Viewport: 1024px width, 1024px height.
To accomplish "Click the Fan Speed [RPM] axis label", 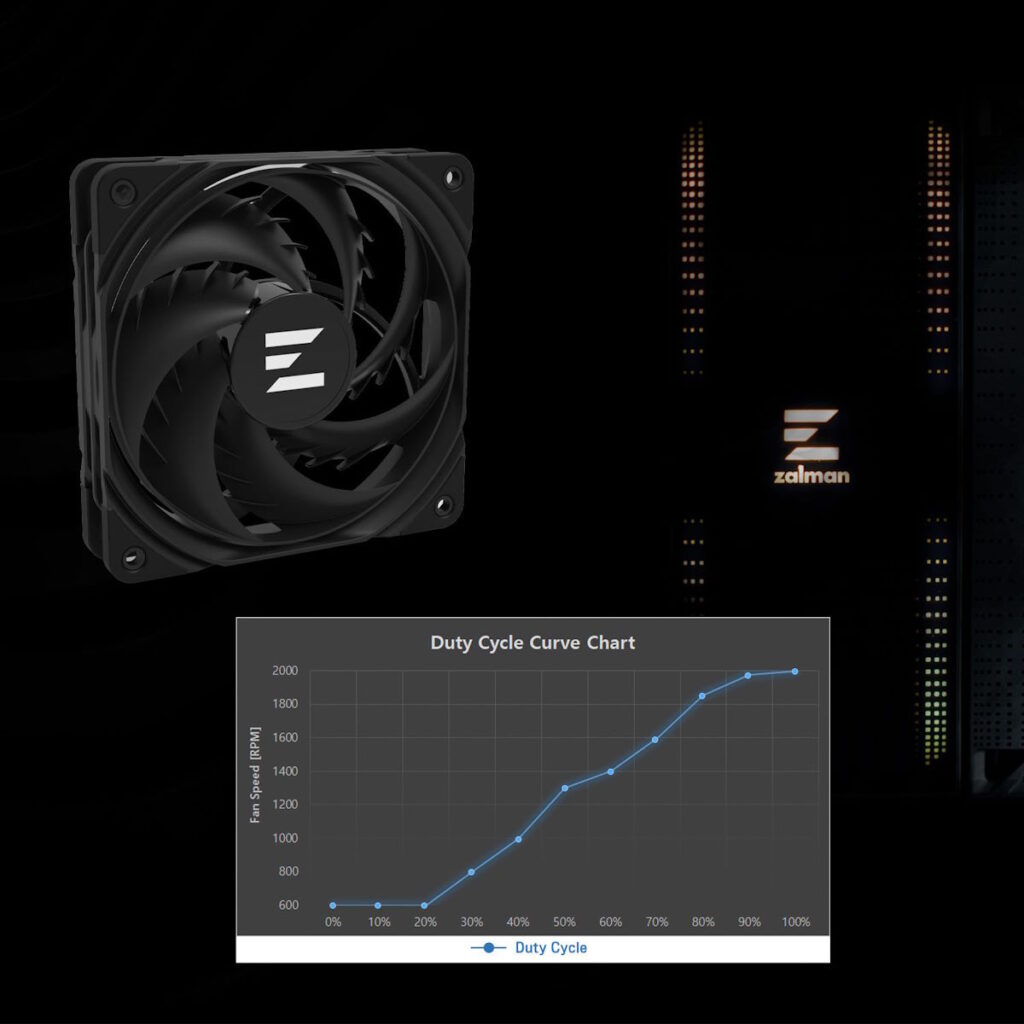I will pos(255,775).
